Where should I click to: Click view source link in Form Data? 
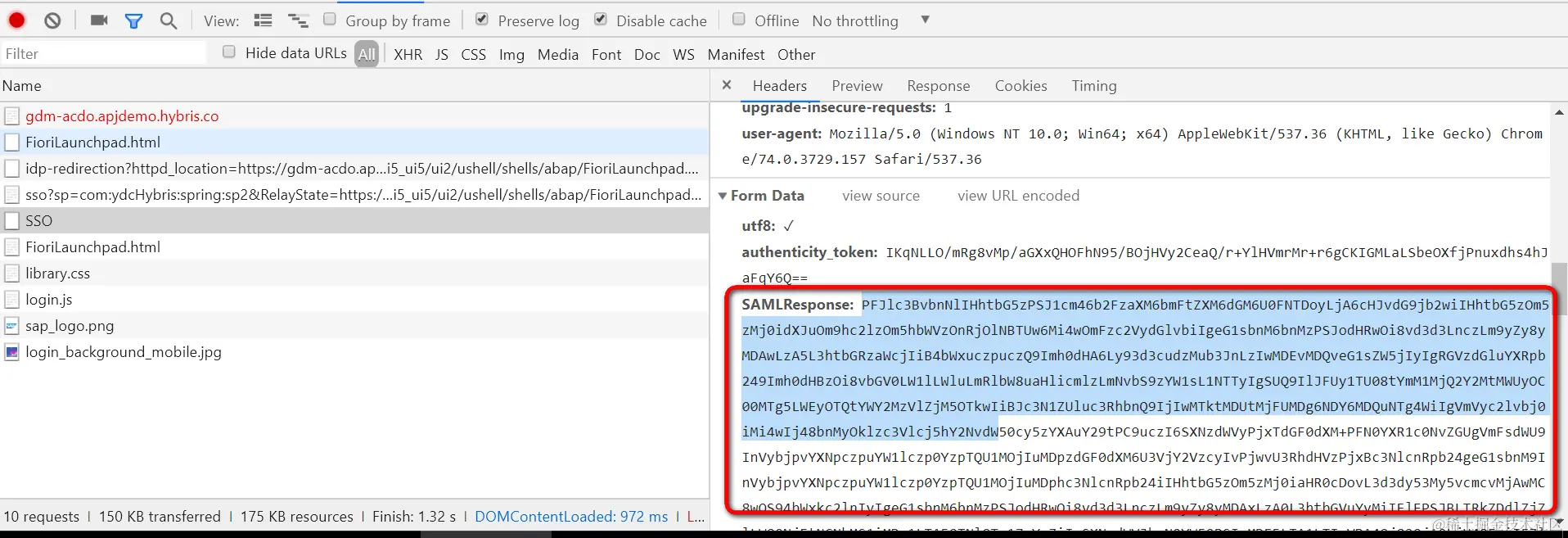tap(881, 196)
